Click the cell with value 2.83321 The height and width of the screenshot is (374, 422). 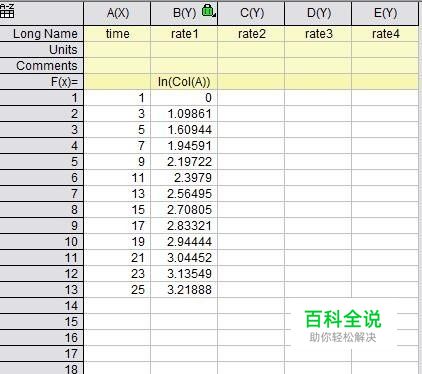184,226
